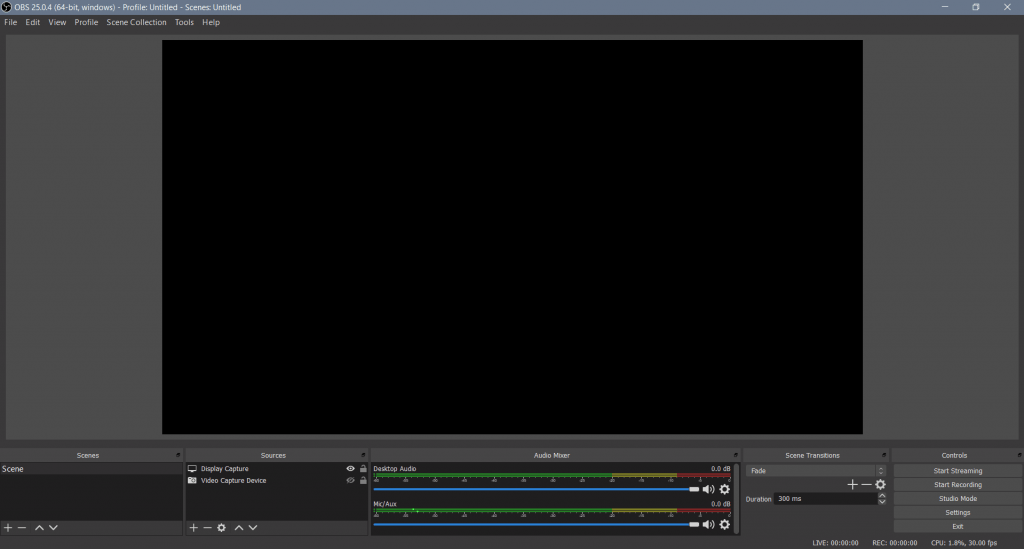
Task: Click REC timer in status bar
Action: pos(895,542)
